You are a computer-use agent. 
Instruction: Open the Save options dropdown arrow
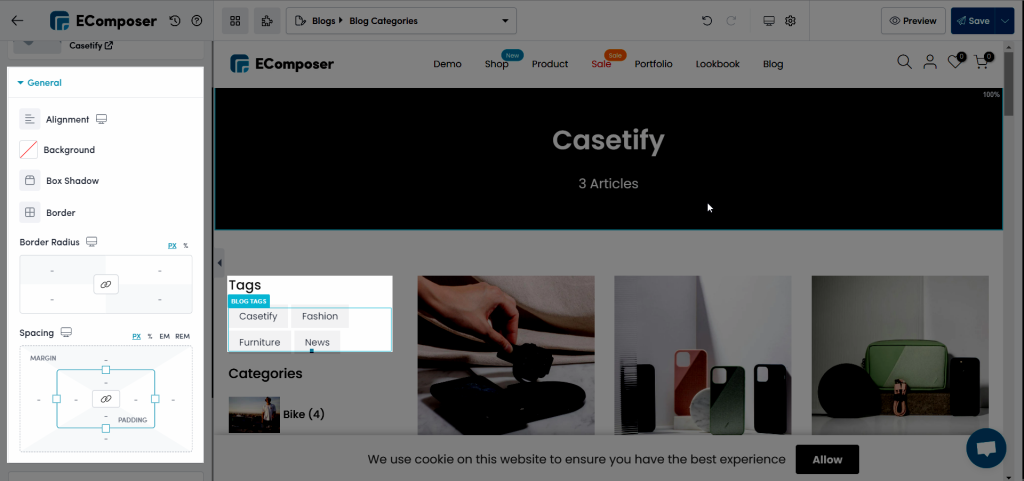pyautogui.click(x=1004, y=21)
